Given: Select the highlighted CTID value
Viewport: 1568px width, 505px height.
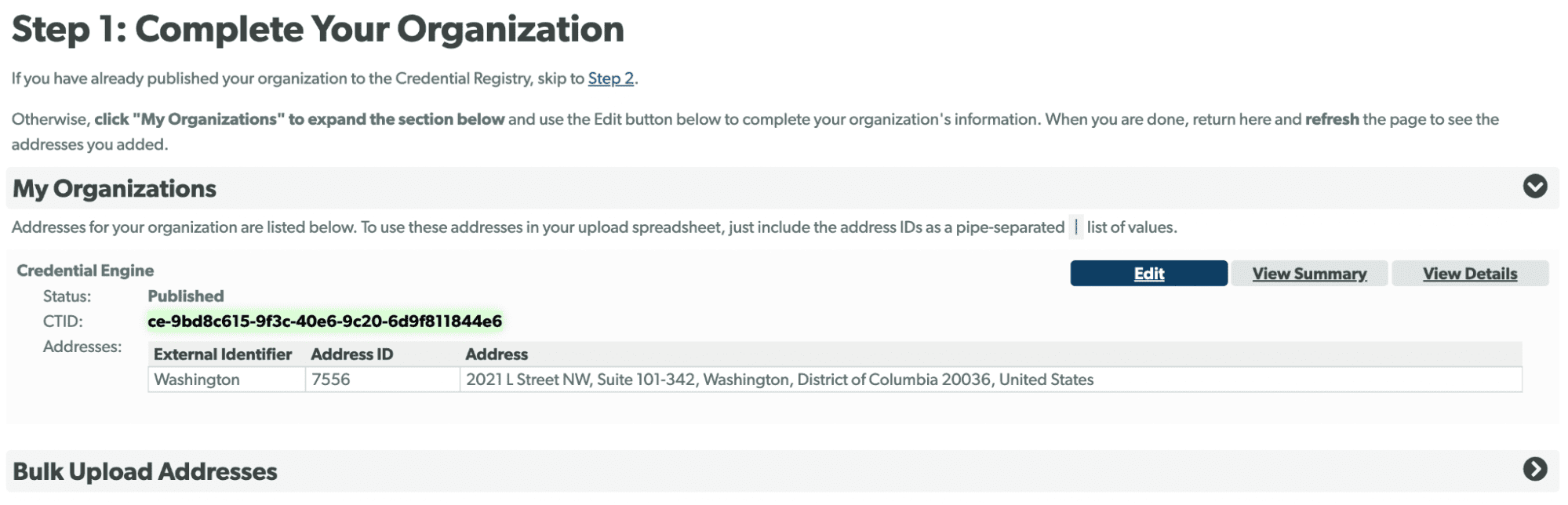Looking at the screenshot, I should tap(326, 321).
